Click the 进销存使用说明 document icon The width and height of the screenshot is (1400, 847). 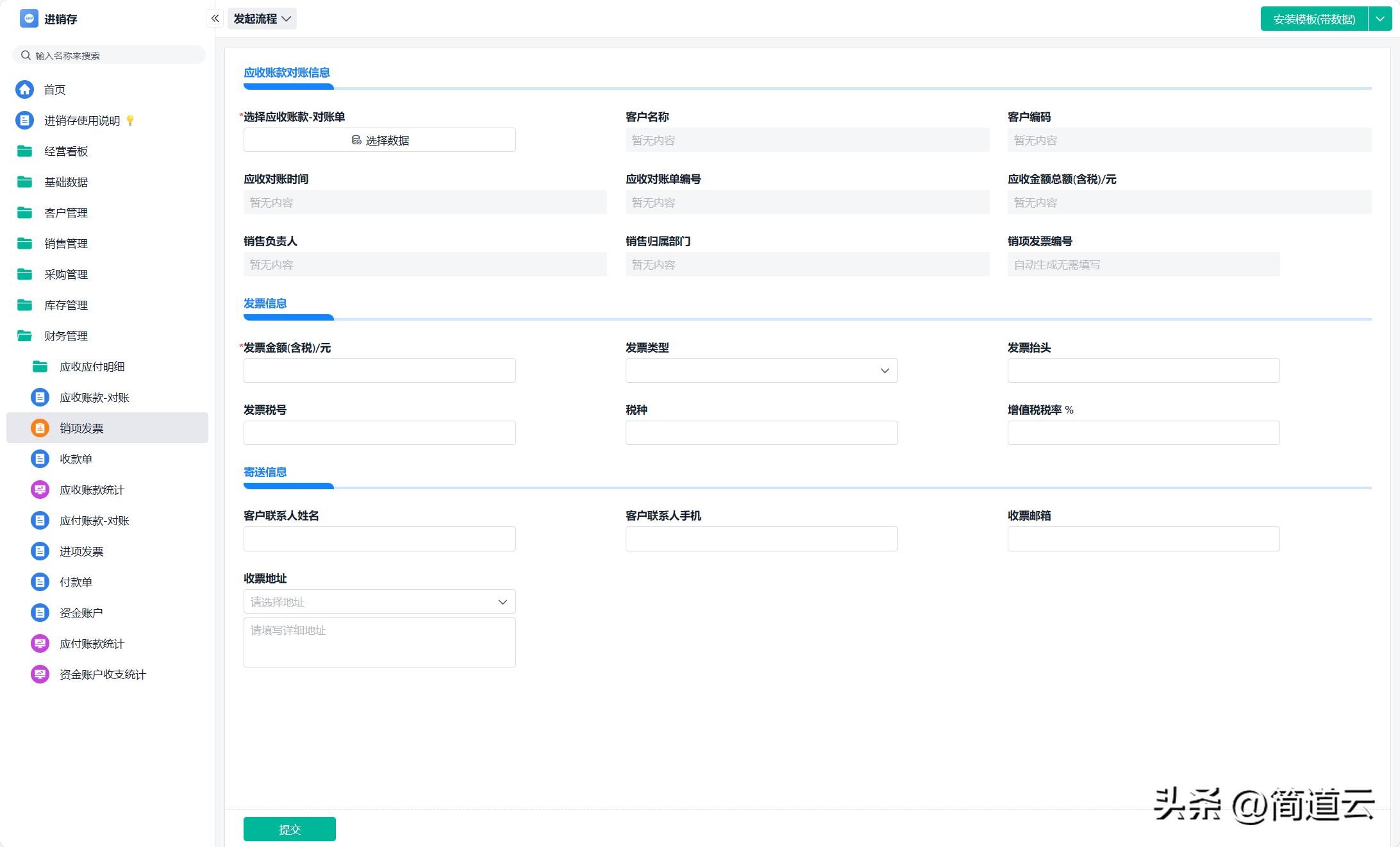pos(24,120)
